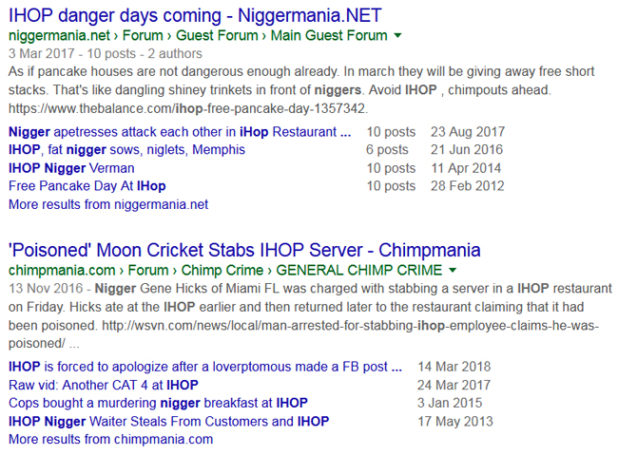Click the second 'More results from' link
The height and width of the screenshot is (455, 618).
(110, 439)
